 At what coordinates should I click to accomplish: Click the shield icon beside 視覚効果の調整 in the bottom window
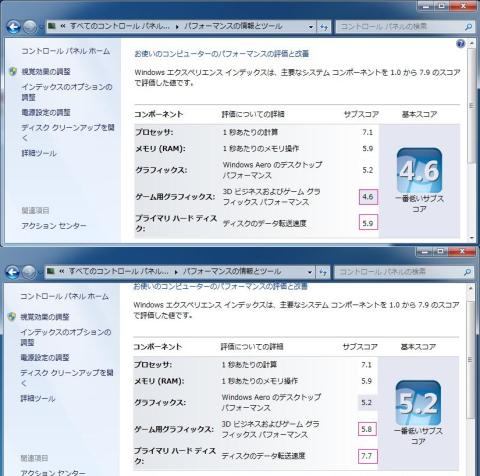coord(12,317)
